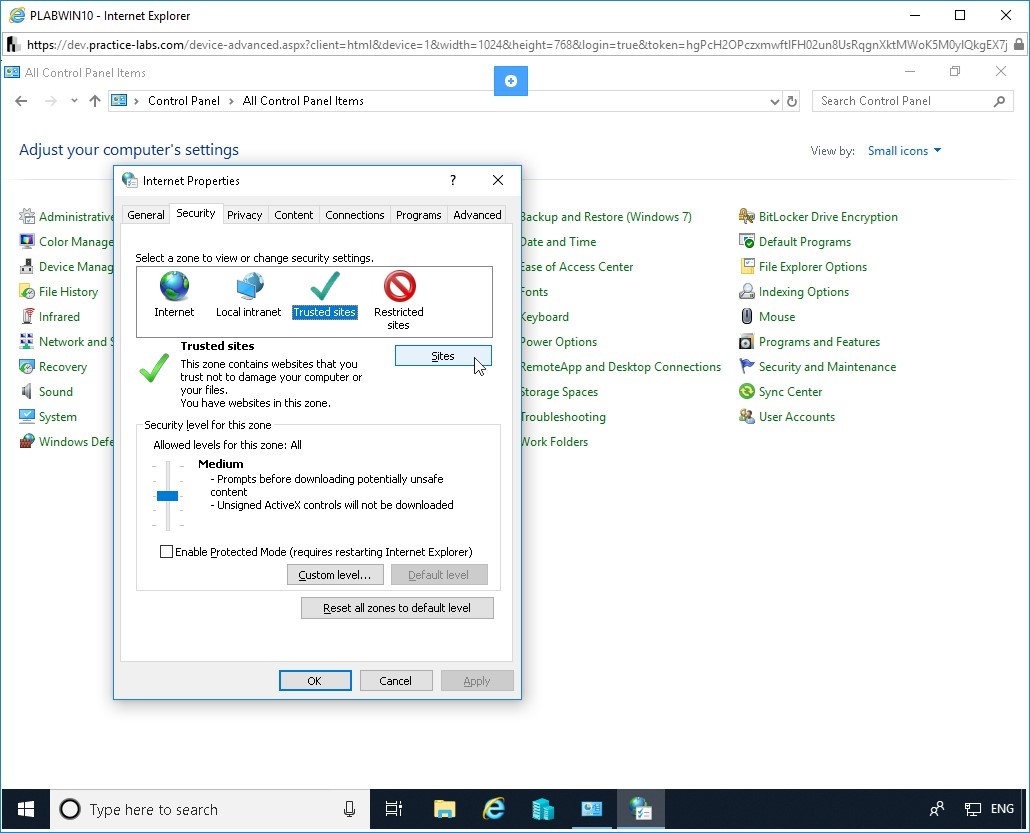This screenshot has height=833, width=1030.
Task: Click the Windows Start button
Action: [26, 809]
